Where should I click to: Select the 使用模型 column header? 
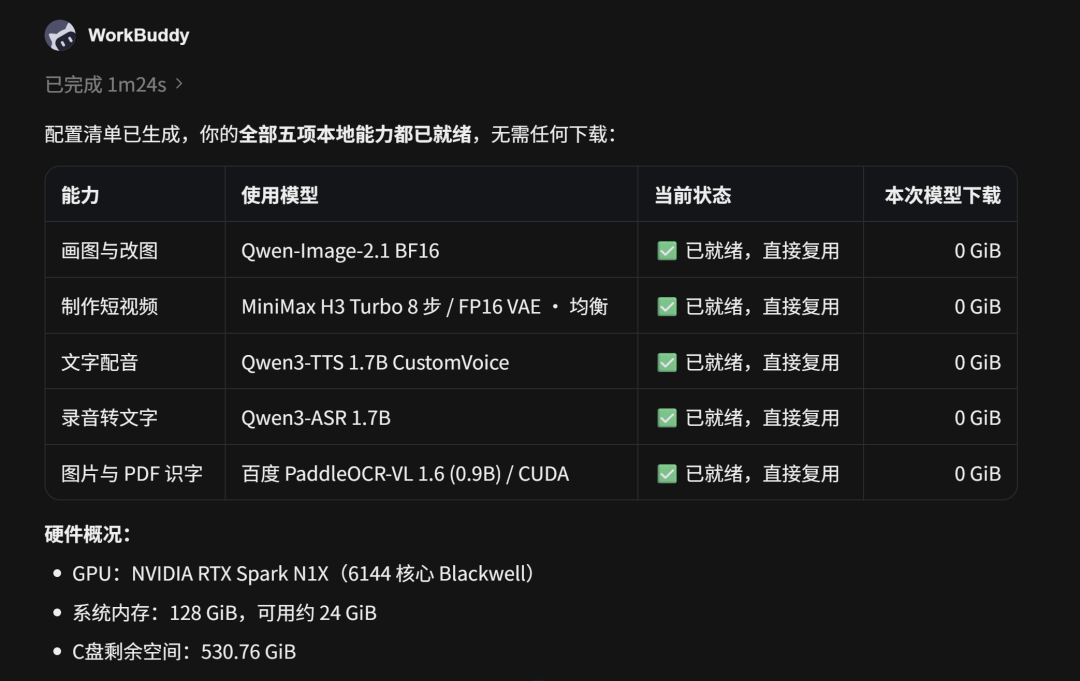tap(280, 196)
